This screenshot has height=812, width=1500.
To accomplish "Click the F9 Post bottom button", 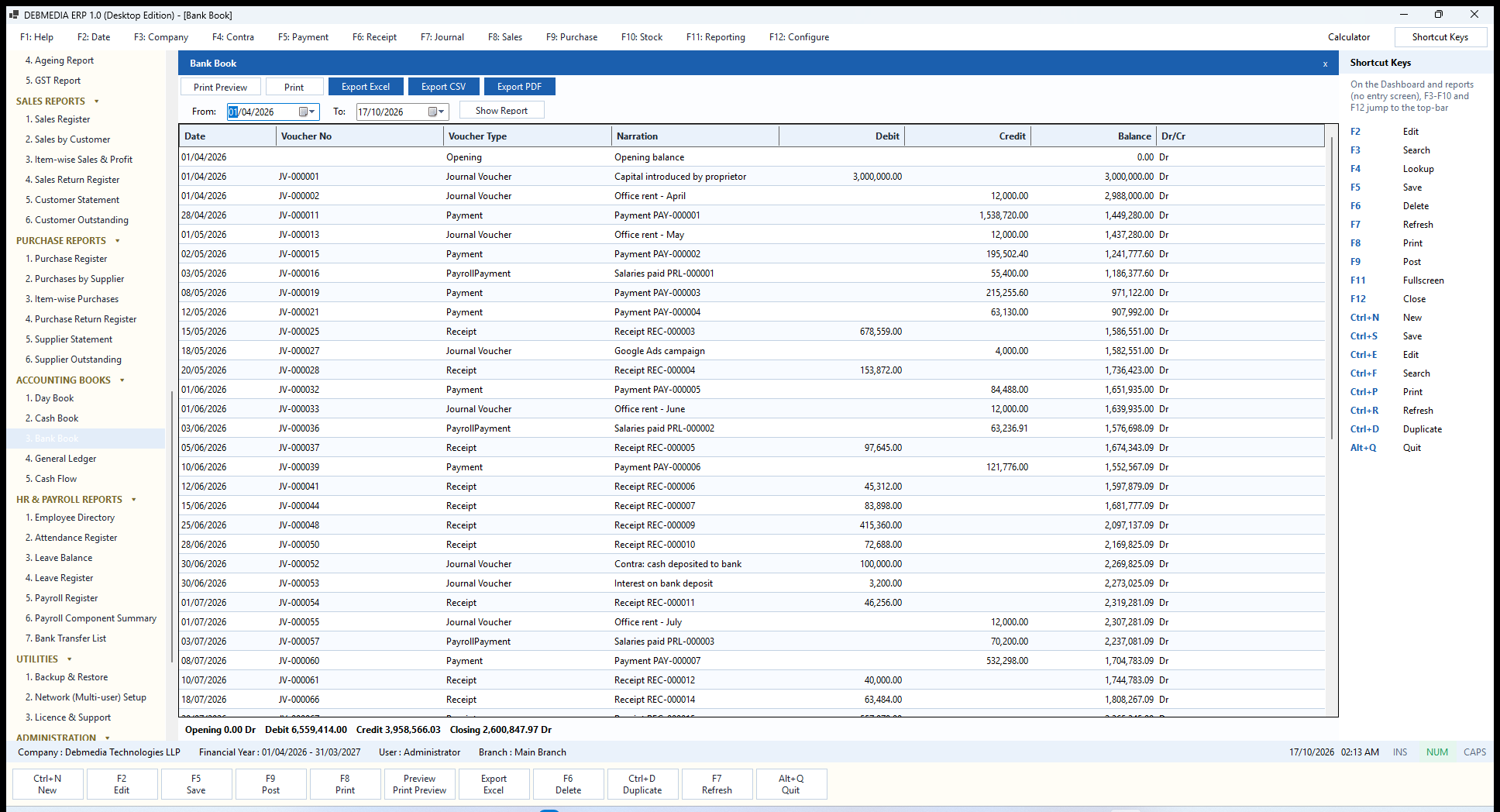I will click(270, 784).
